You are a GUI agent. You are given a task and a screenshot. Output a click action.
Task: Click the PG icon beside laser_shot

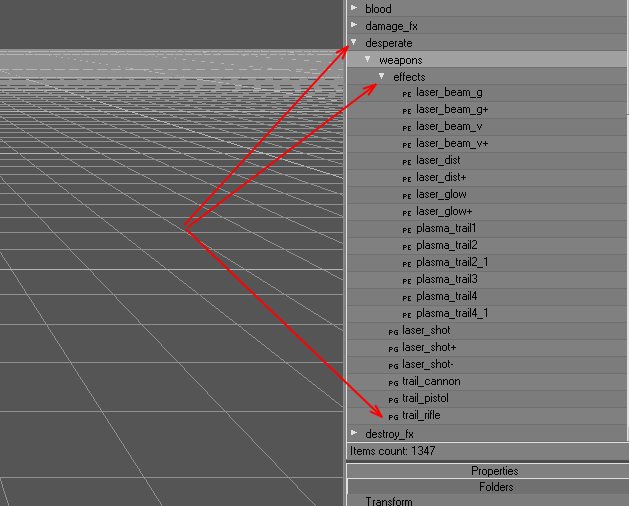(x=393, y=332)
